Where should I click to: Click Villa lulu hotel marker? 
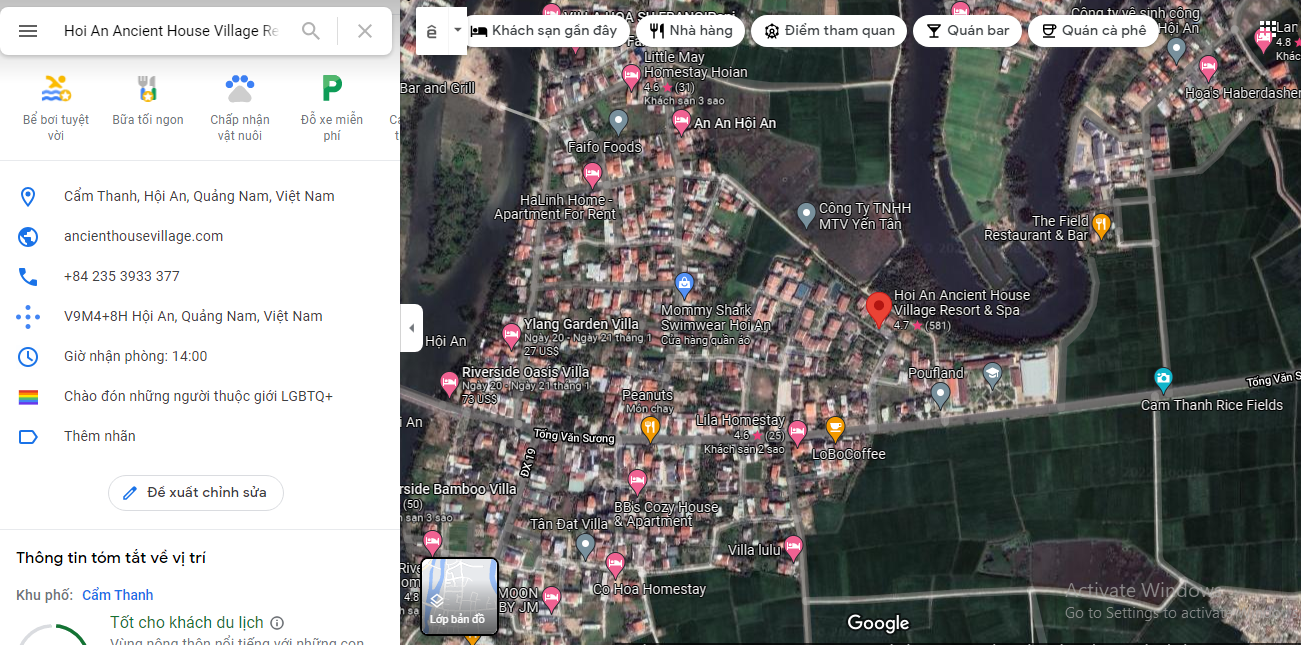point(793,547)
